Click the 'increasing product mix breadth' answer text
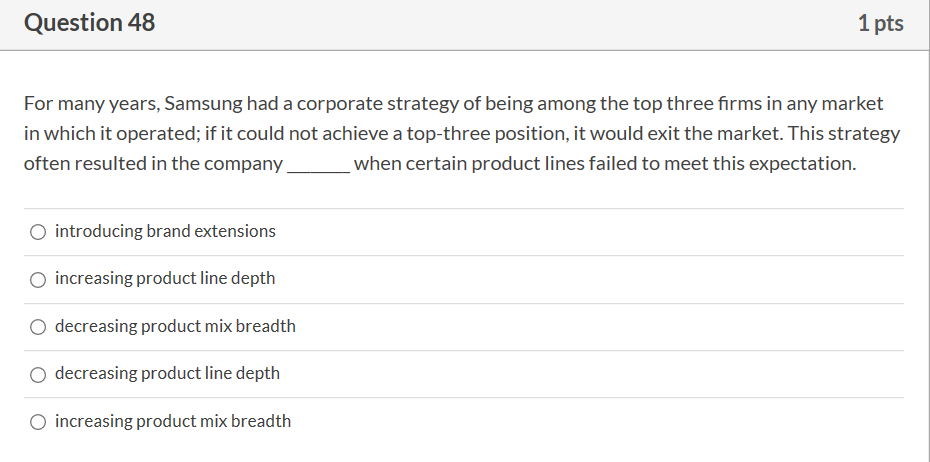 (x=173, y=421)
